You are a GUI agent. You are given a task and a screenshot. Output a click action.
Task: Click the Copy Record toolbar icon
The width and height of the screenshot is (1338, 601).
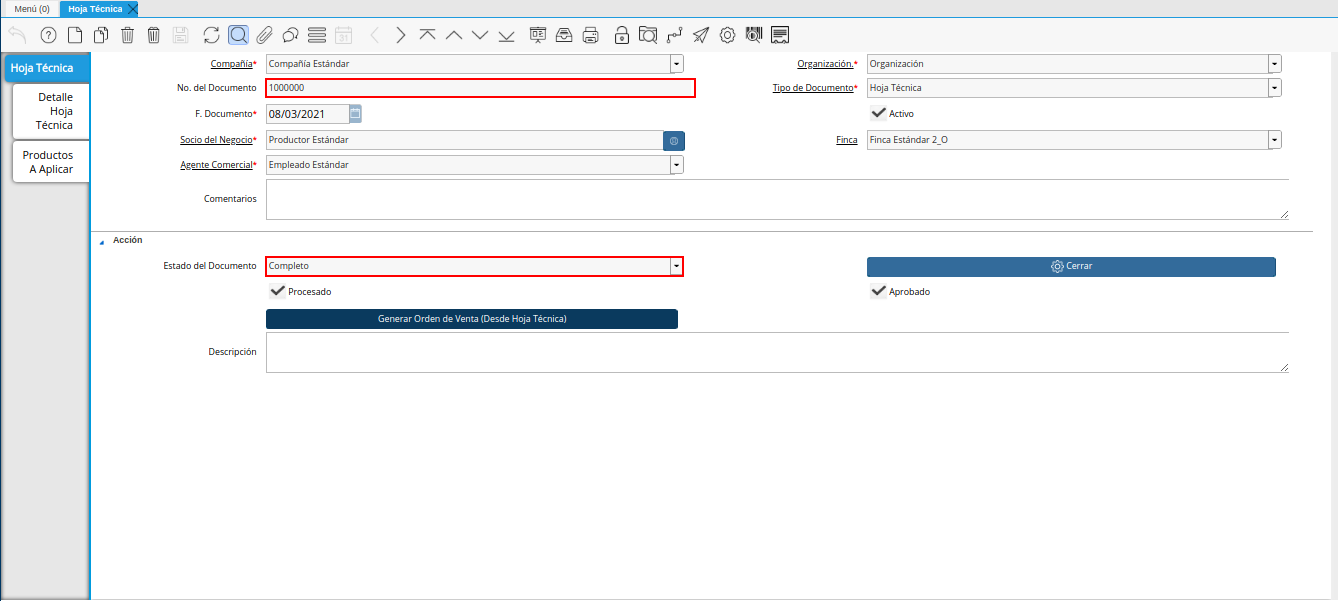point(101,35)
